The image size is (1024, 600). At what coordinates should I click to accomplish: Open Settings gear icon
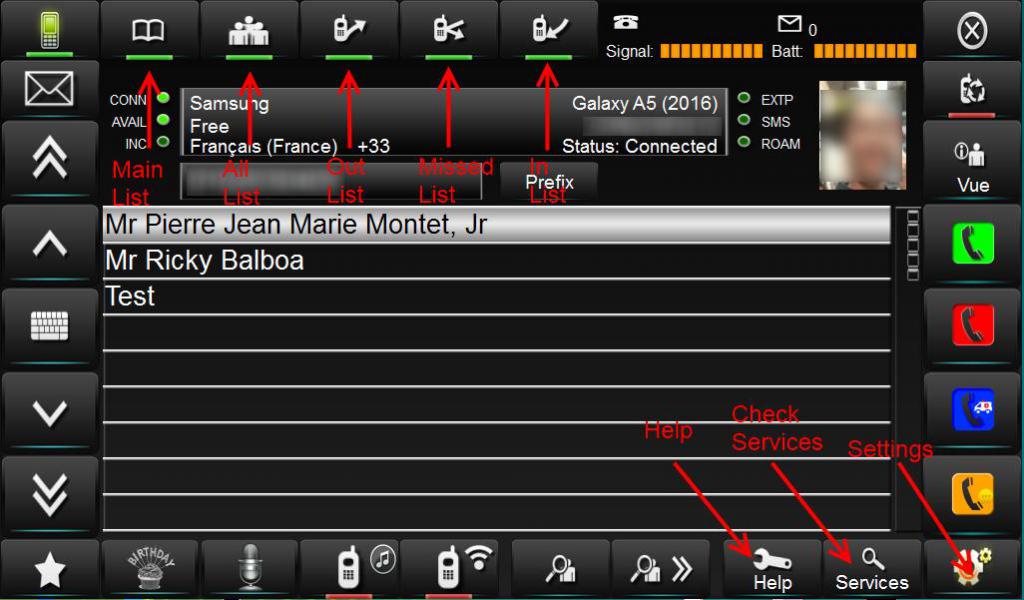[972, 567]
